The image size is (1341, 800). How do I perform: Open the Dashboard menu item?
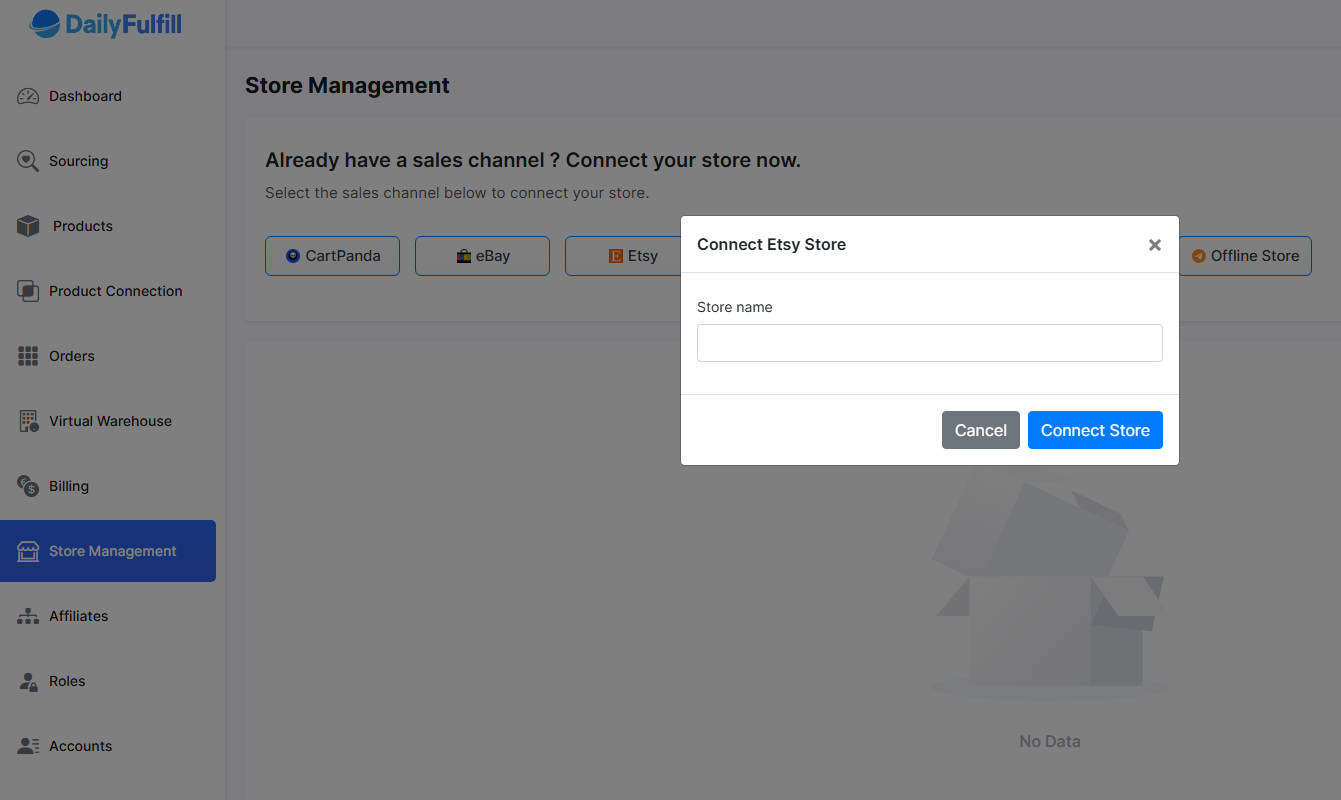(85, 96)
